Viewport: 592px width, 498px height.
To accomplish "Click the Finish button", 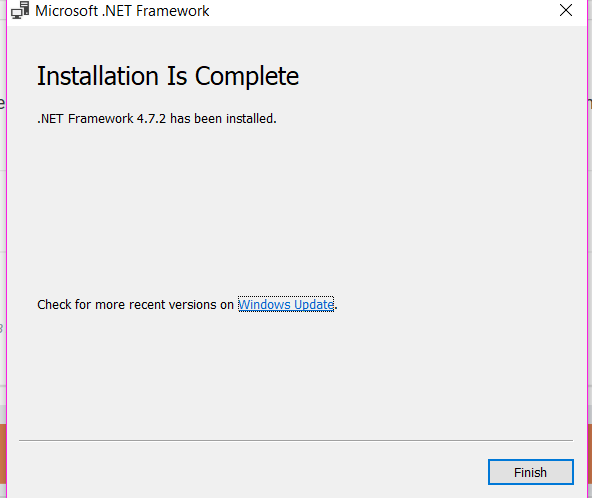I will (x=530, y=472).
